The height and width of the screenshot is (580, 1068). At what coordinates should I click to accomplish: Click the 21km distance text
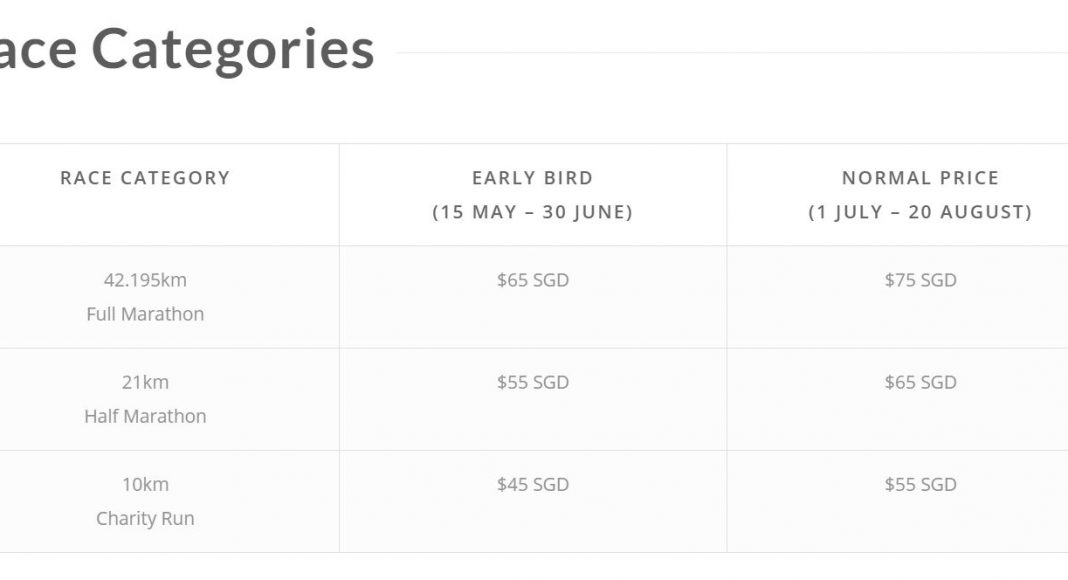(145, 382)
